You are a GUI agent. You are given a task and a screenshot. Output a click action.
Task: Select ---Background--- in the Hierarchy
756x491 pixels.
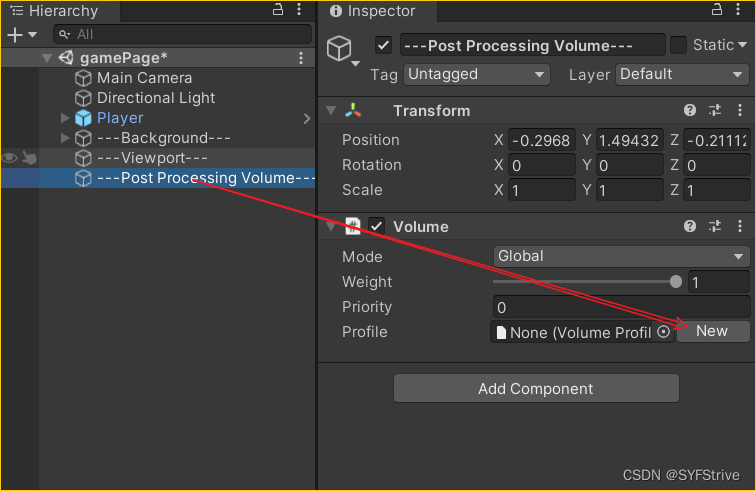[x=164, y=138]
